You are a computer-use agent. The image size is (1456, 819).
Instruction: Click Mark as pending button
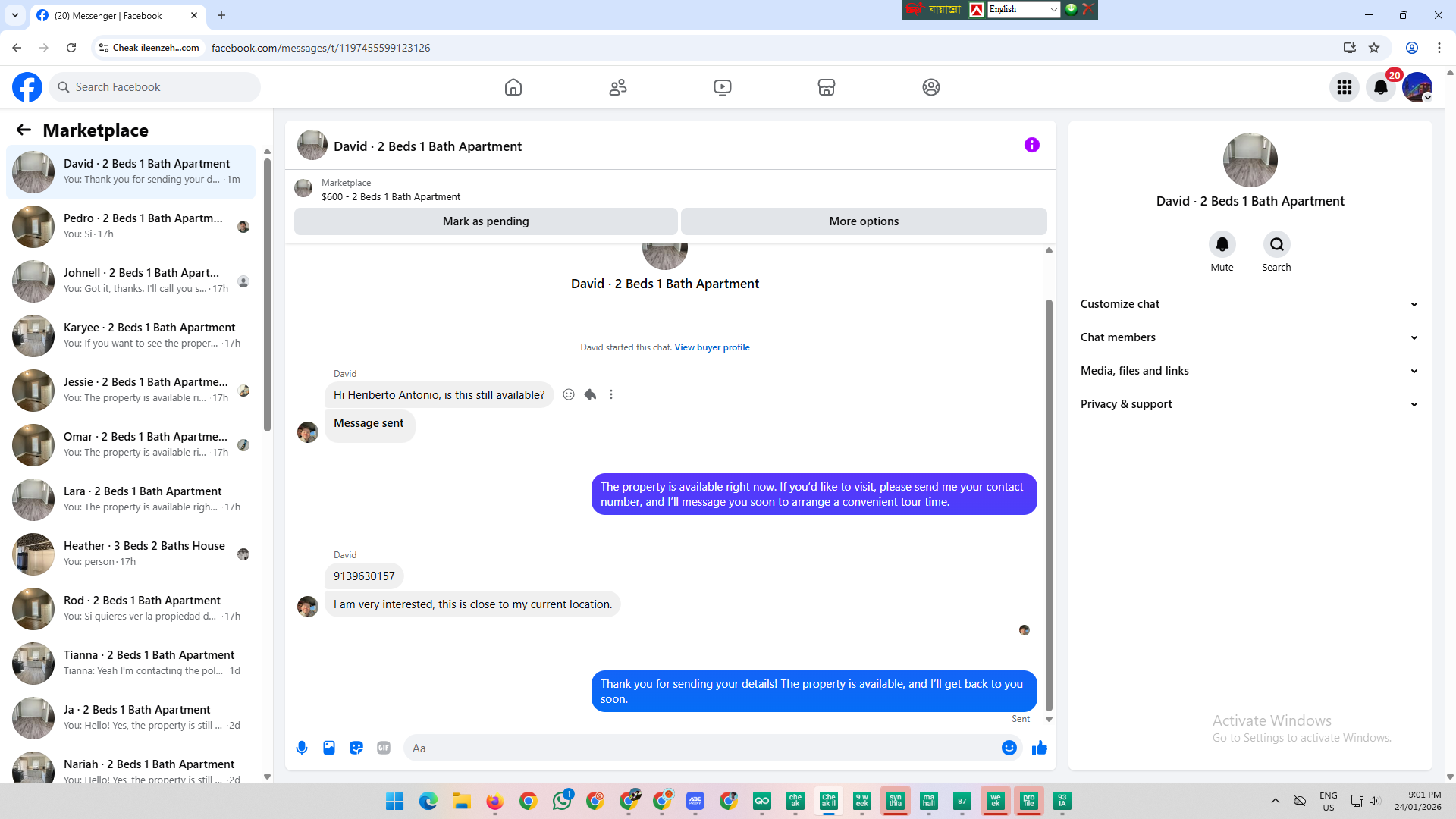tap(485, 221)
